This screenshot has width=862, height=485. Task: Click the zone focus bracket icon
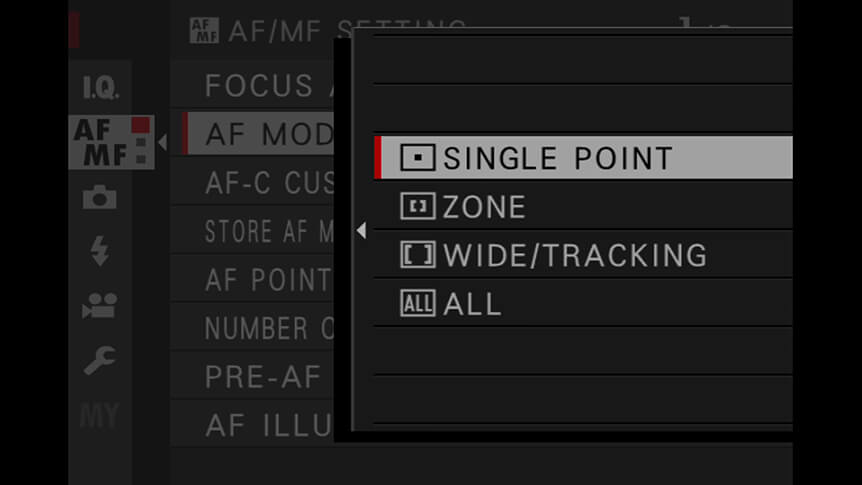click(x=418, y=206)
